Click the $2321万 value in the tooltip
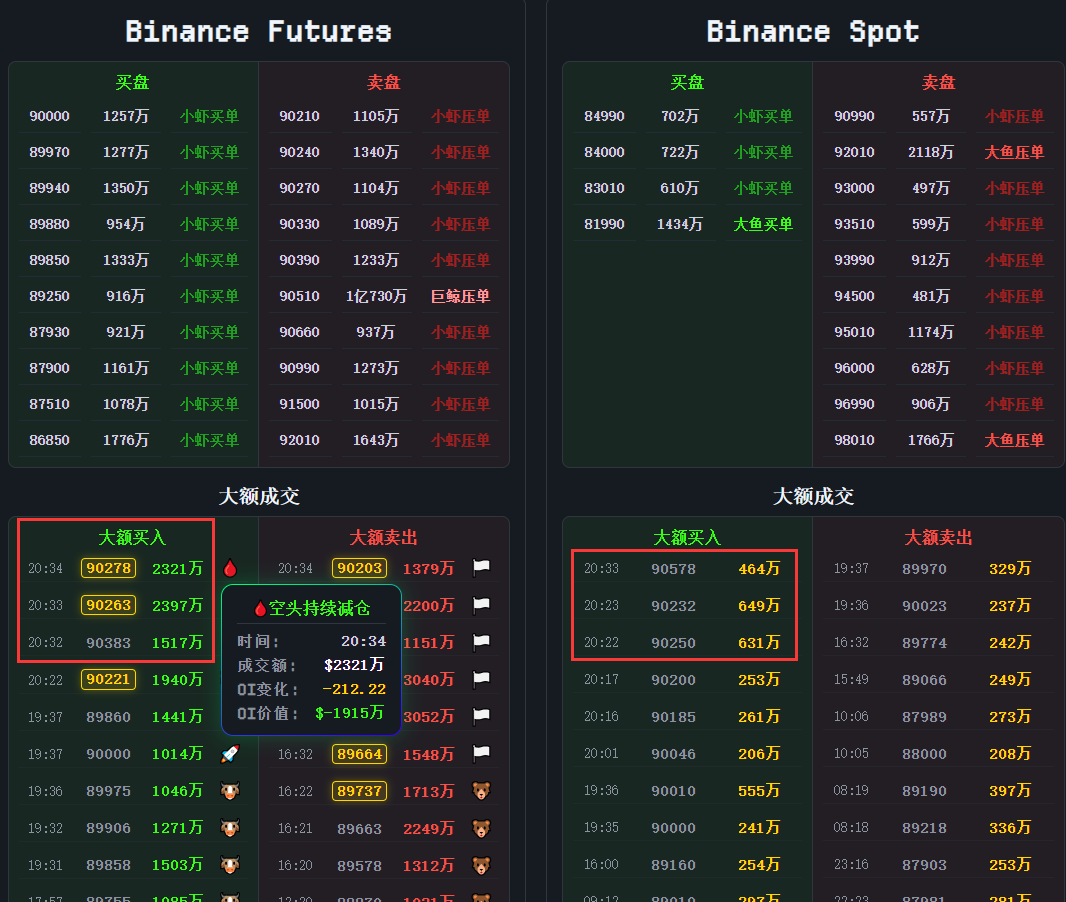1066x902 pixels. [x=354, y=665]
